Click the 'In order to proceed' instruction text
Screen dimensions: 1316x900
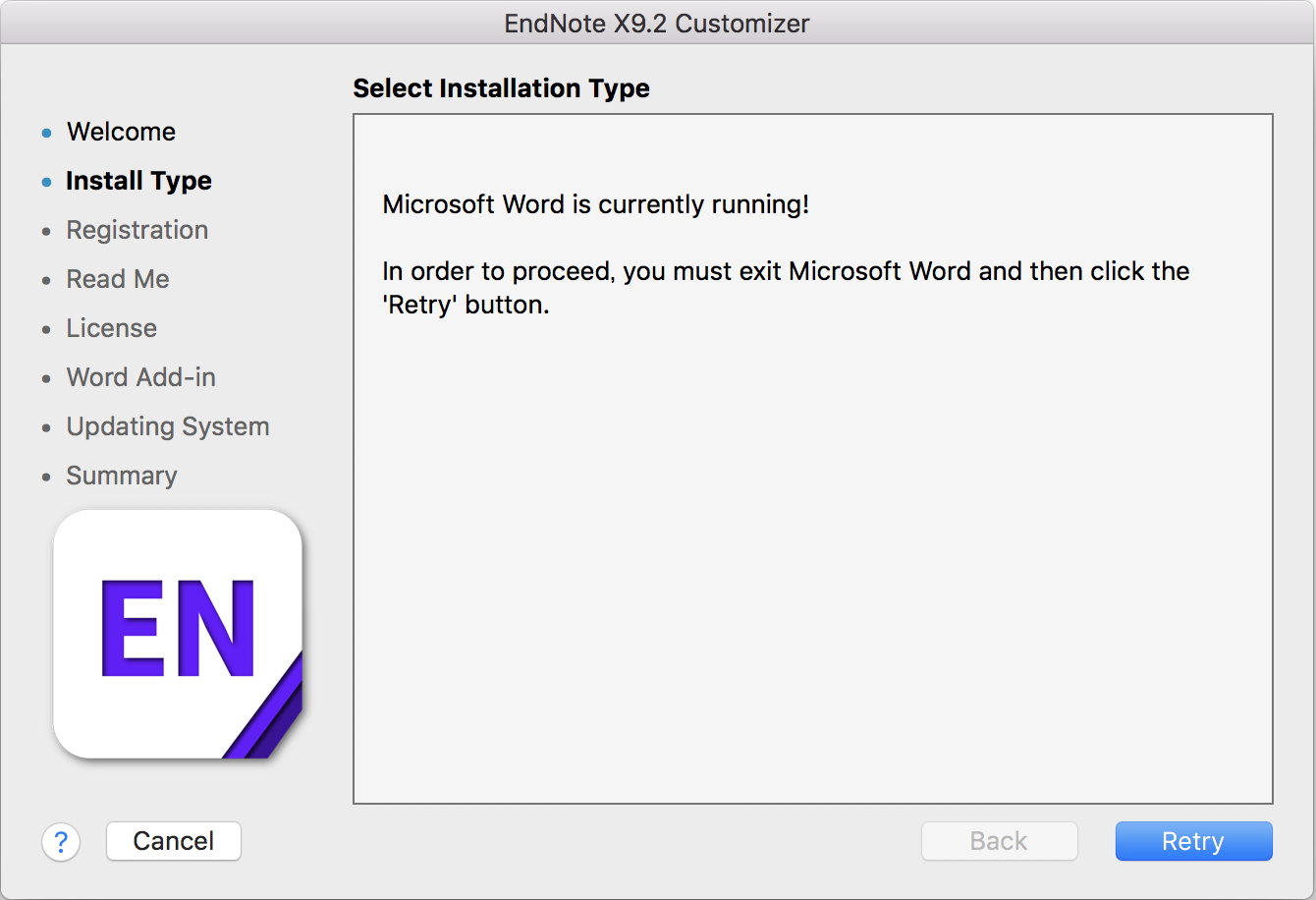pyautogui.click(x=786, y=288)
